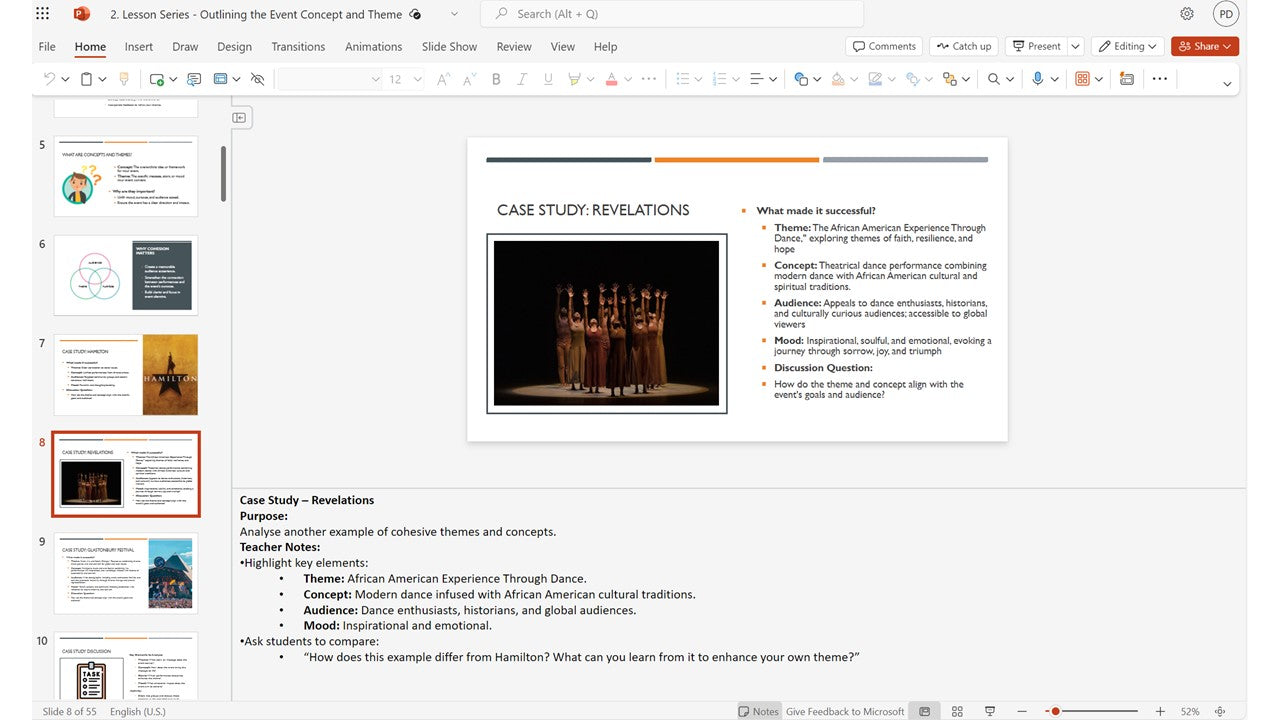Click the Share button

(1205, 46)
